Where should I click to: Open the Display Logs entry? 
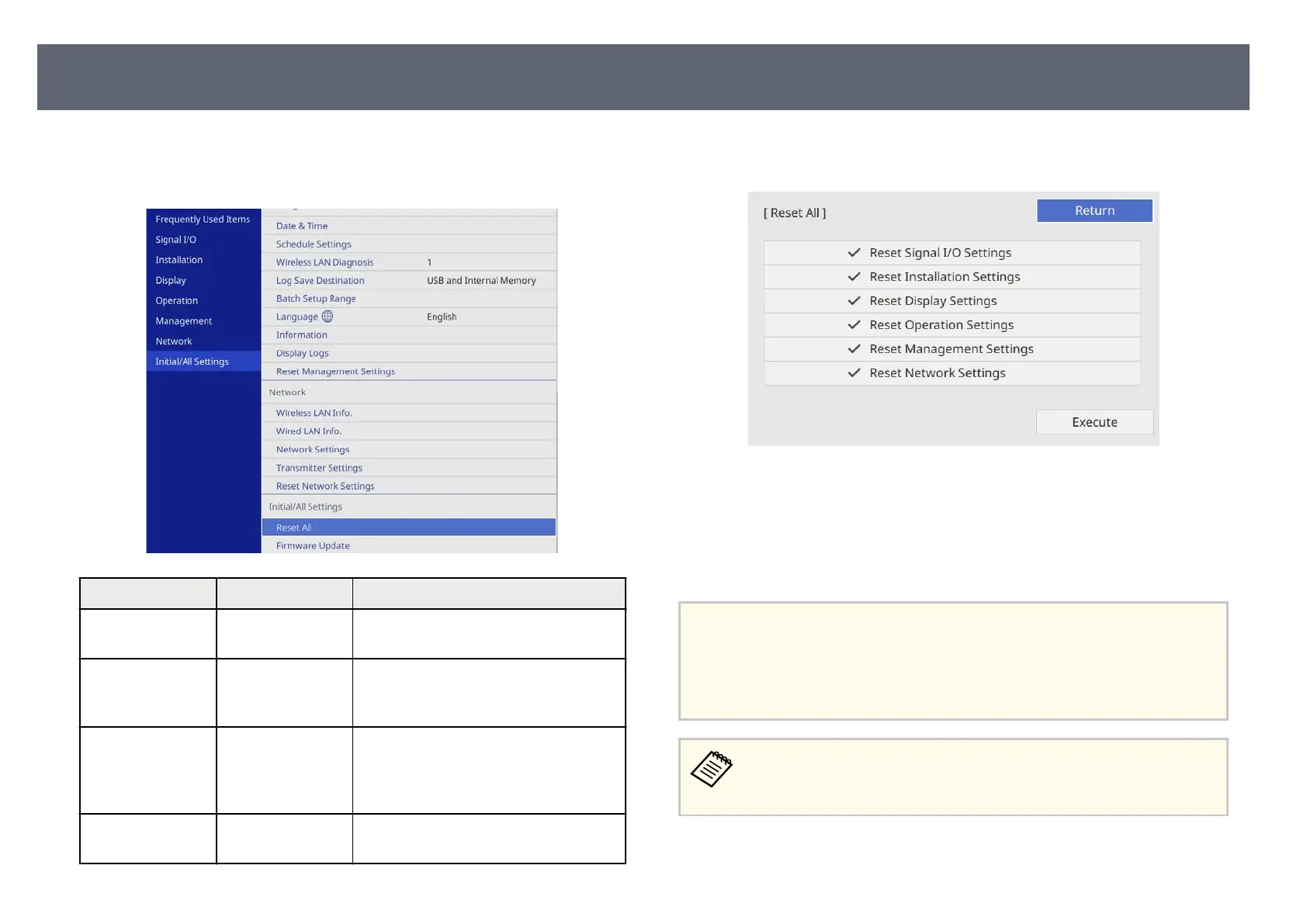coord(409,353)
